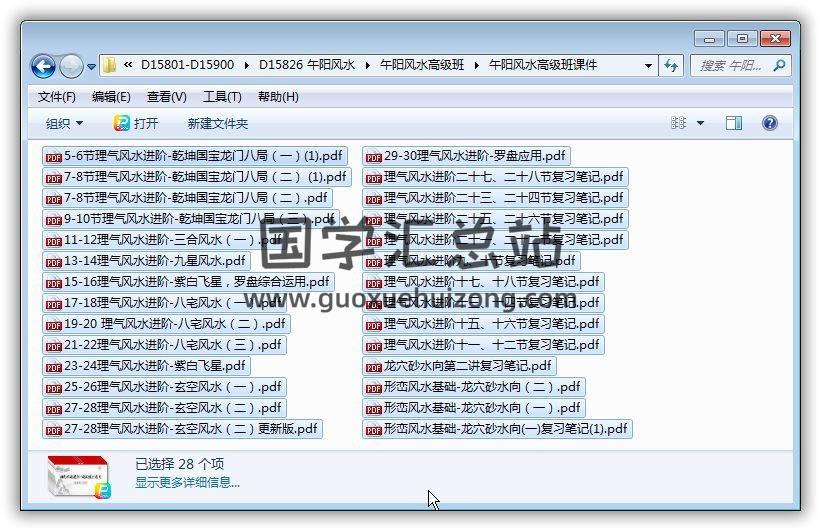Go back using the Back arrow button
Screen dimensions: 821x531
pos(43,67)
